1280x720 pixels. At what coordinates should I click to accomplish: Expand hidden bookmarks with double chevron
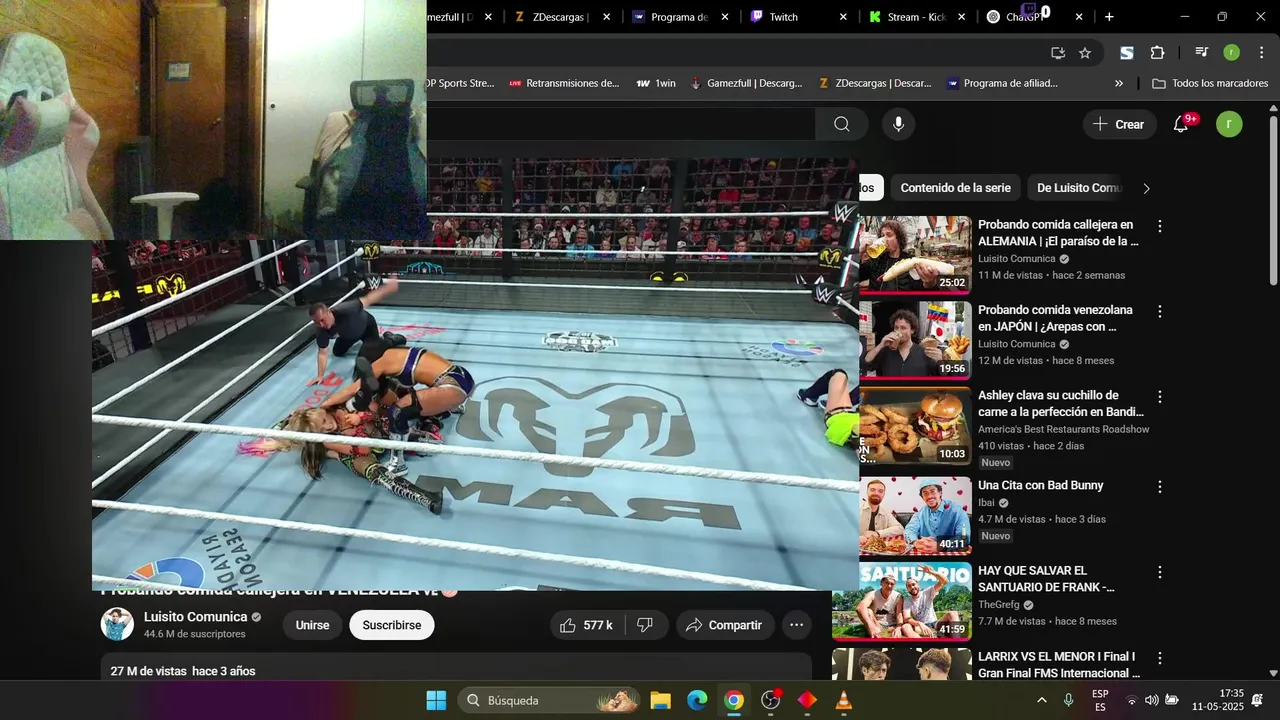[1119, 83]
